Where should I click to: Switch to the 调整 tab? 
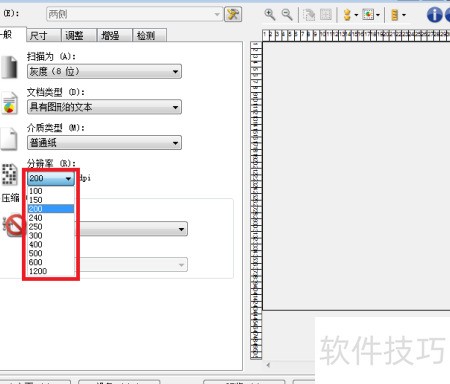click(x=79, y=35)
